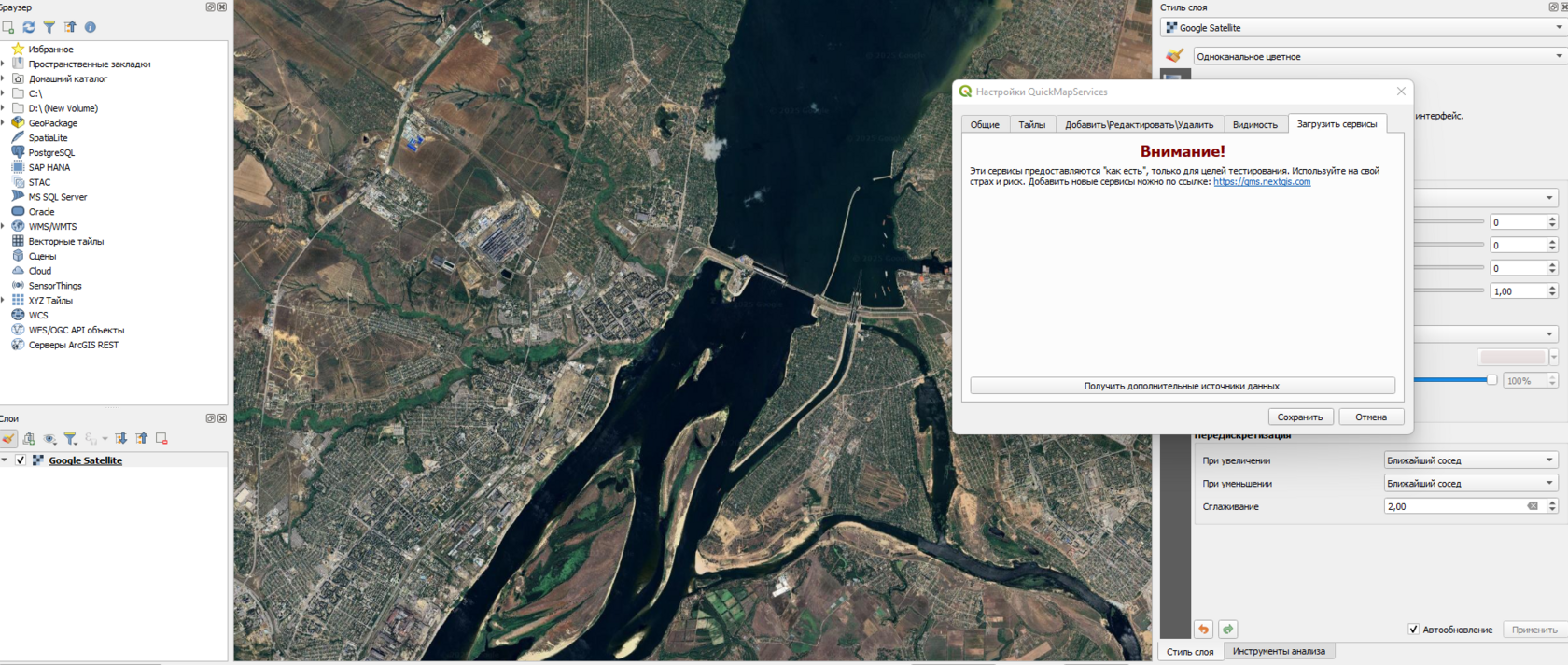Remove the selected layer from Layers panel
The height and width of the screenshot is (665, 1568).
coord(162,438)
